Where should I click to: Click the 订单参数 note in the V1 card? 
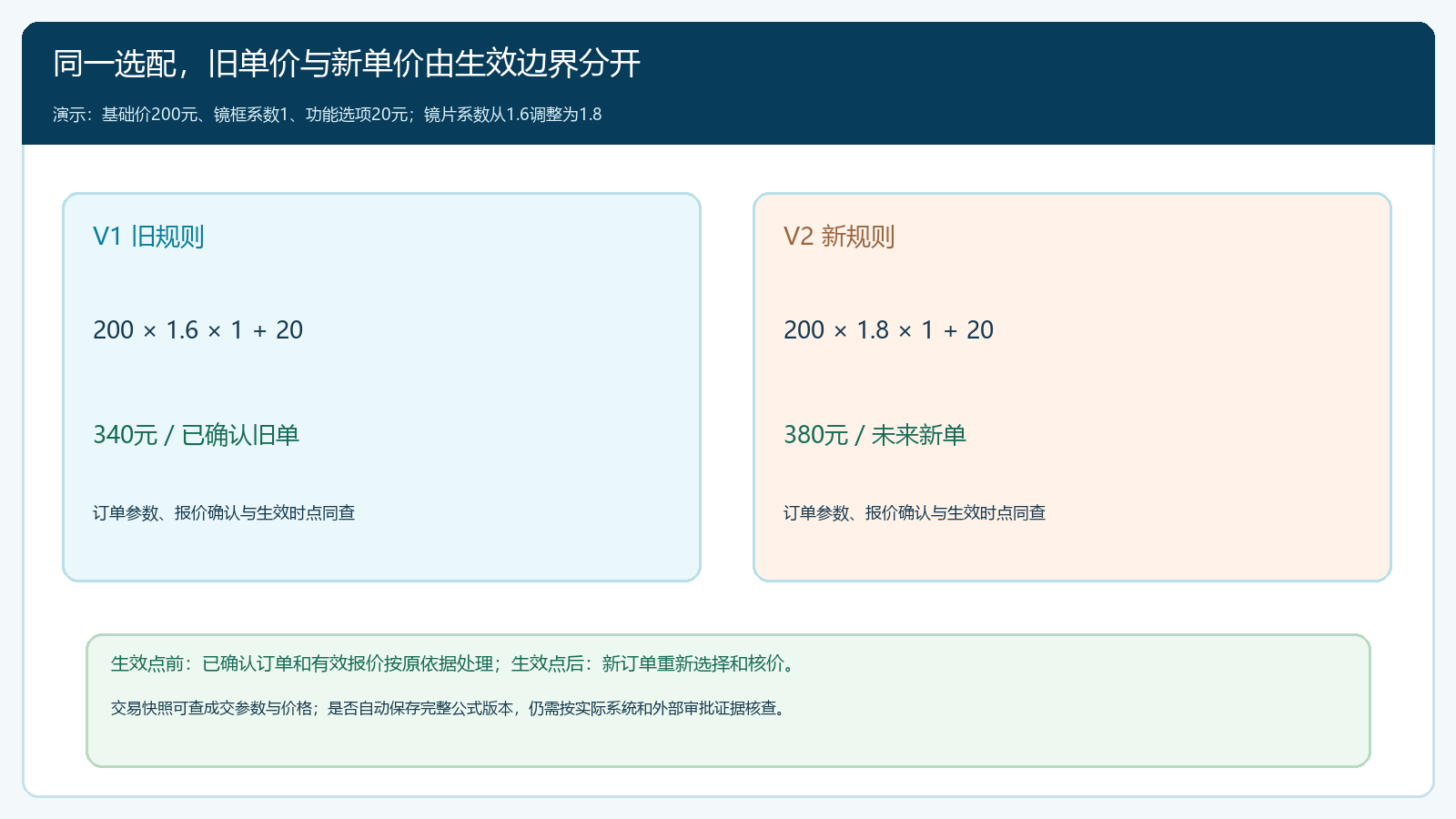[x=224, y=513]
